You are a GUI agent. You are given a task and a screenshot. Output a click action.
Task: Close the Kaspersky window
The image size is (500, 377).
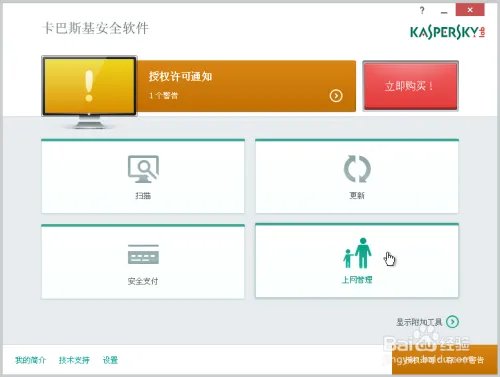(x=470, y=10)
